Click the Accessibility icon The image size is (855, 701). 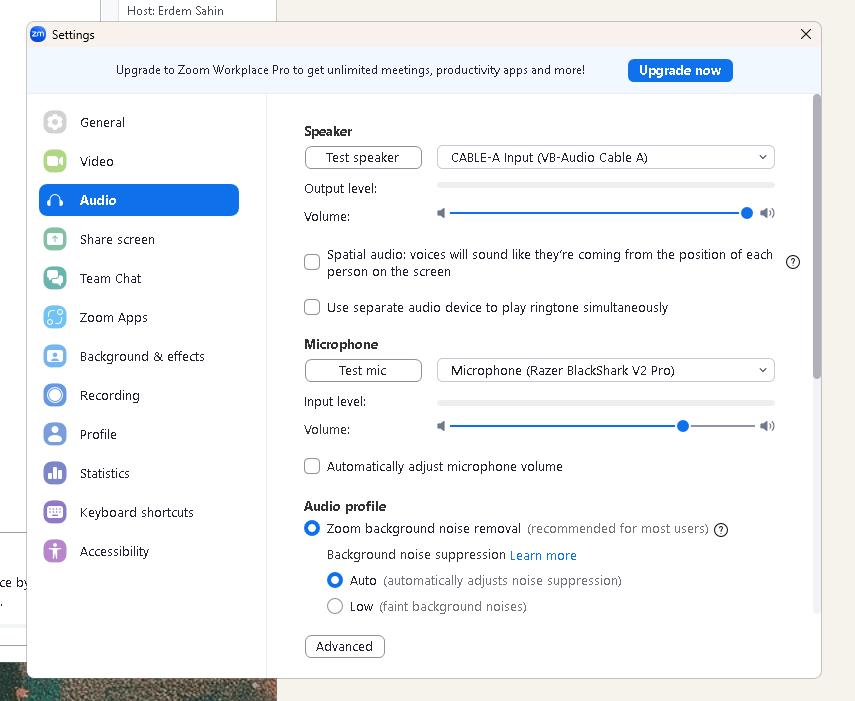[x=55, y=551]
